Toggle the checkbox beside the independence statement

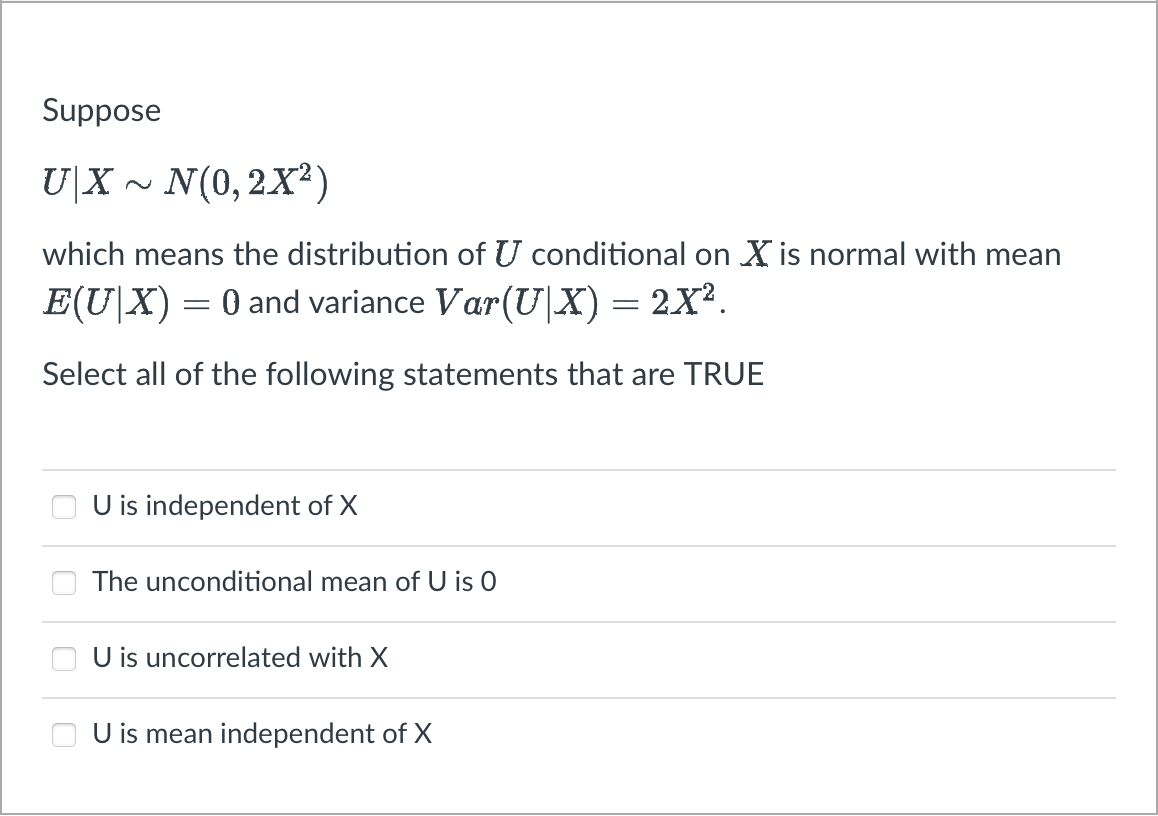coord(63,507)
